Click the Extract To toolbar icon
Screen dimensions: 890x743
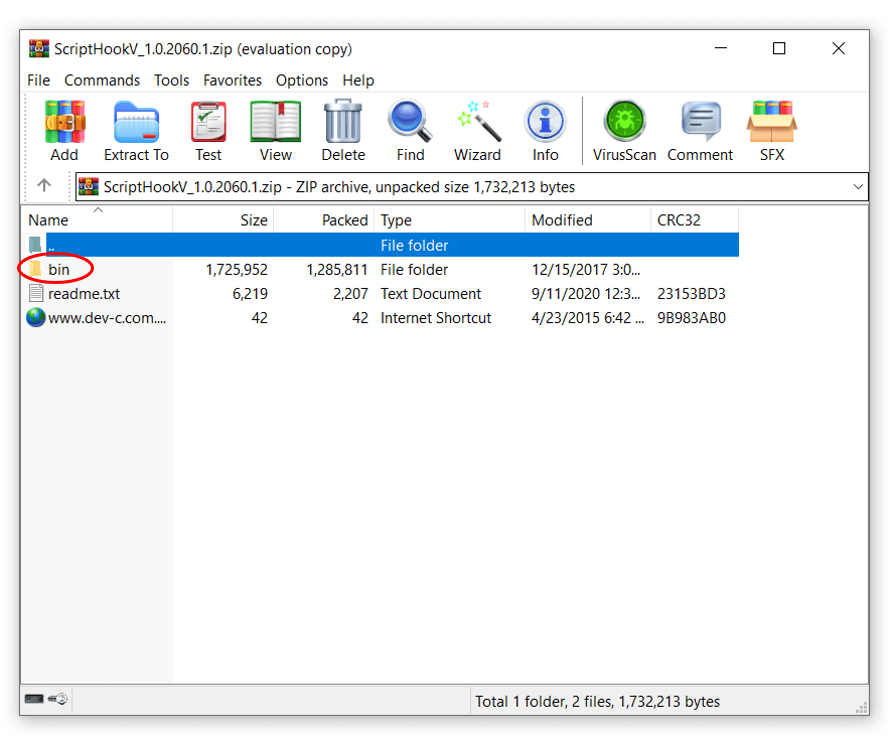136,130
